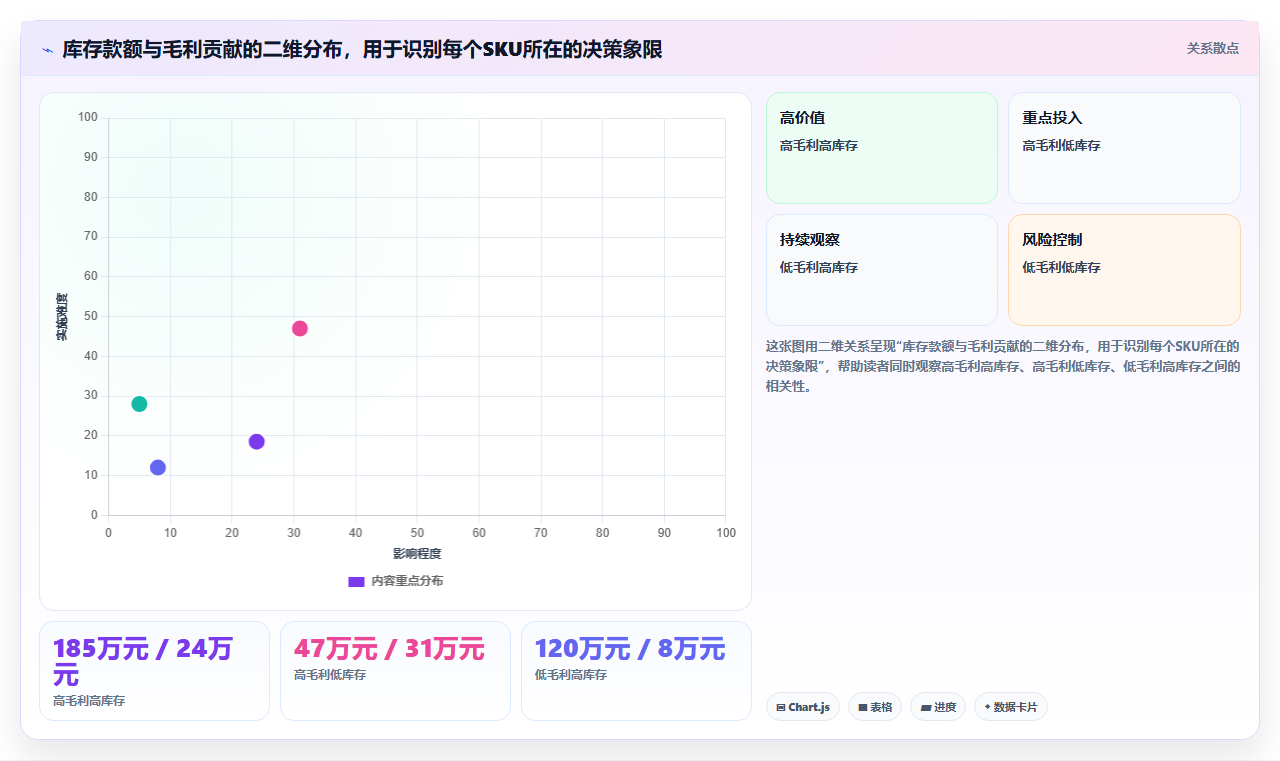Select the pink scatter point

(300, 329)
